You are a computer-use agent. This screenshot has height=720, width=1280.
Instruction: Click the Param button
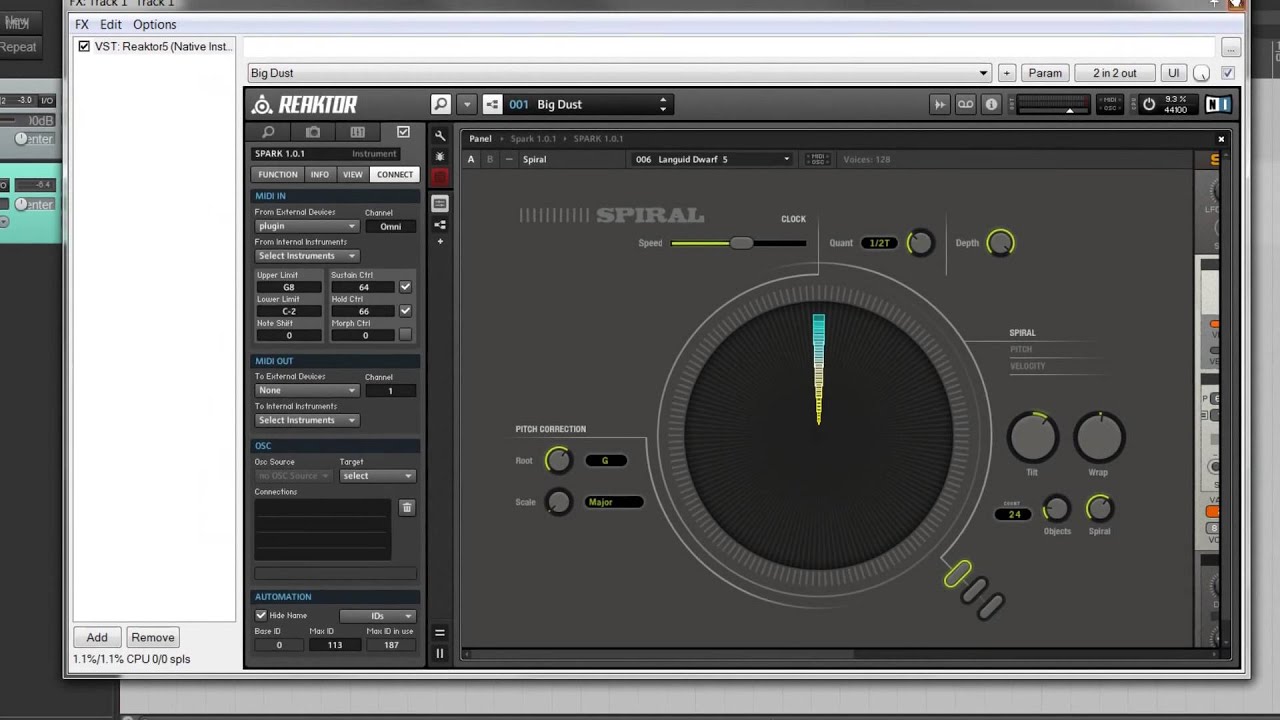click(x=1045, y=73)
